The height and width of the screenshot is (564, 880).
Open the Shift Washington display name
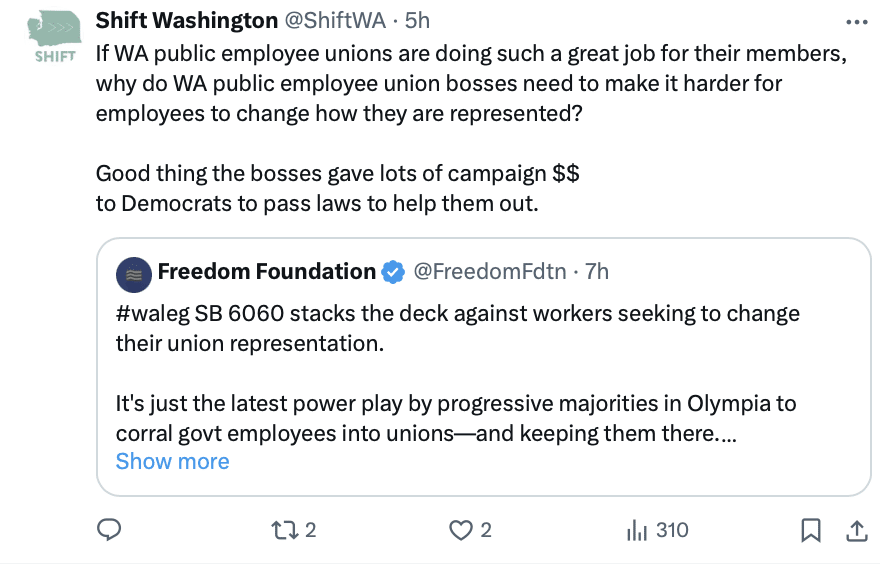tap(187, 20)
